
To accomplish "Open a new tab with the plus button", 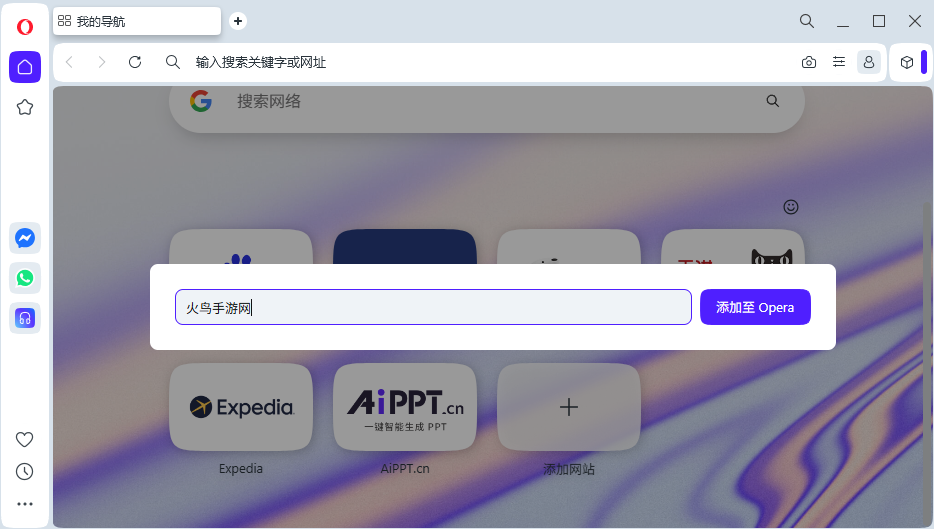I will (238, 21).
